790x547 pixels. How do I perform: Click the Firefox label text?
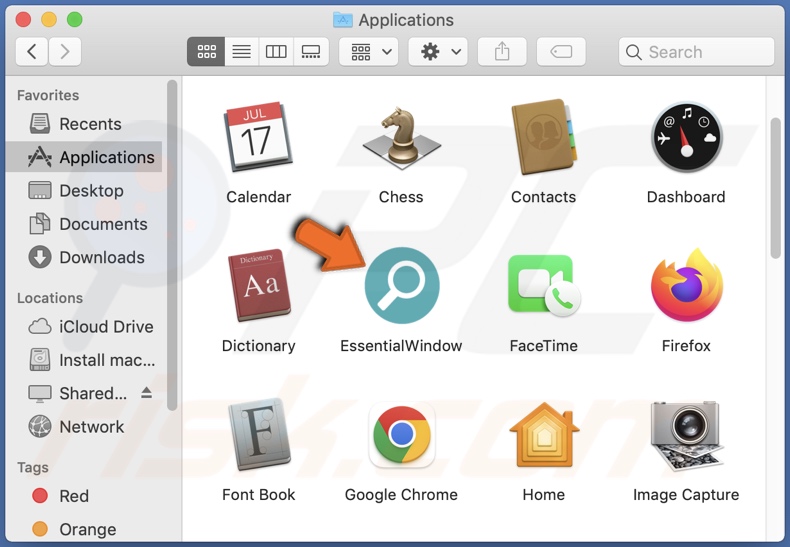(x=686, y=346)
